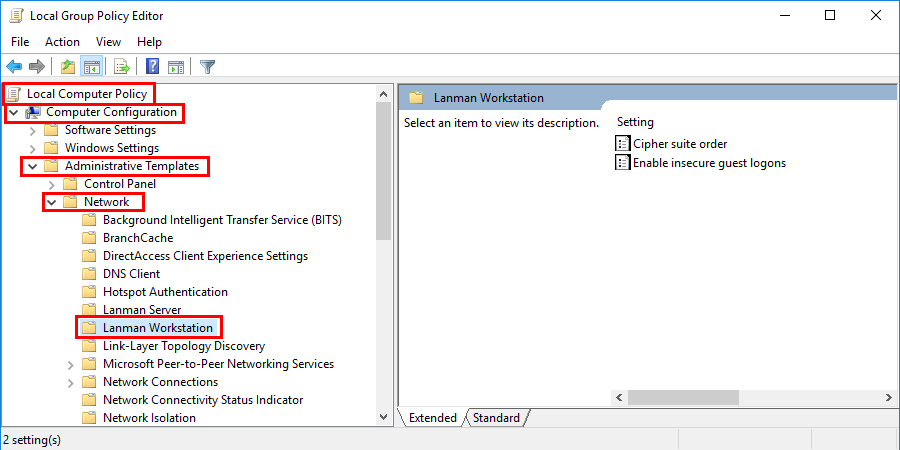Open the Action menu
The width and height of the screenshot is (900, 450).
point(63,42)
